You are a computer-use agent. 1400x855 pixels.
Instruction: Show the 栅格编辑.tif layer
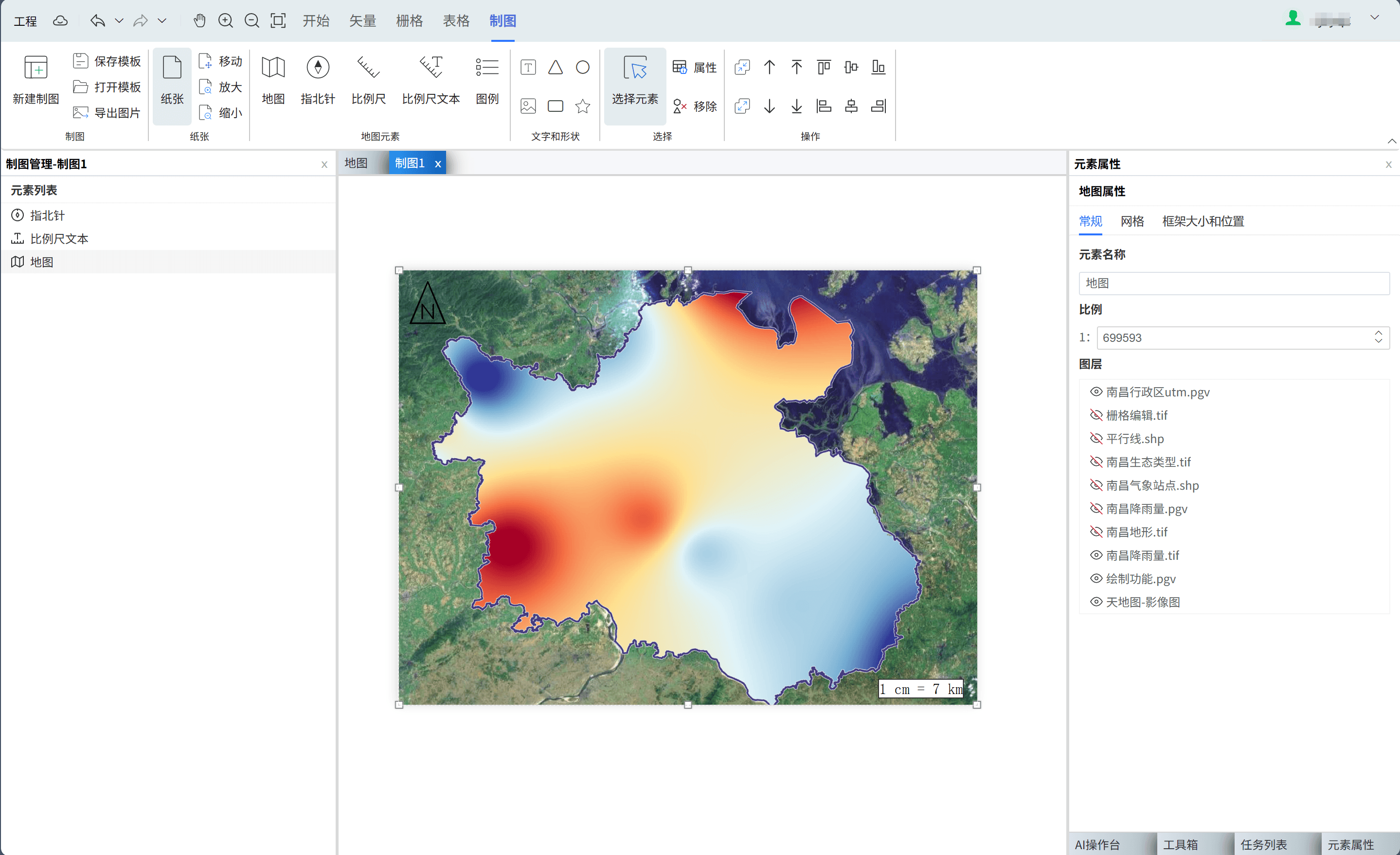[1096, 415]
